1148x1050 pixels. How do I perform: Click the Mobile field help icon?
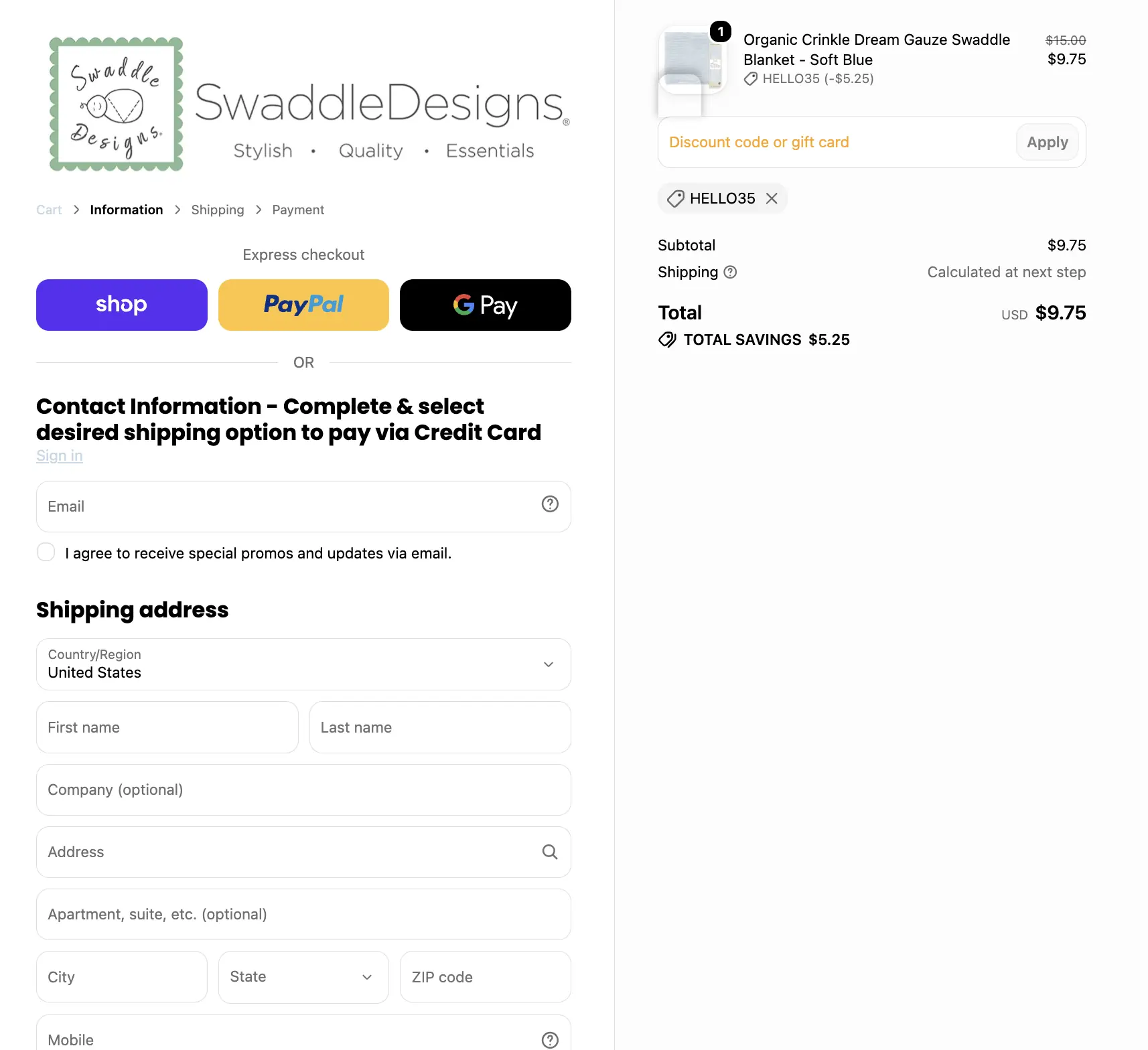click(x=550, y=1040)
